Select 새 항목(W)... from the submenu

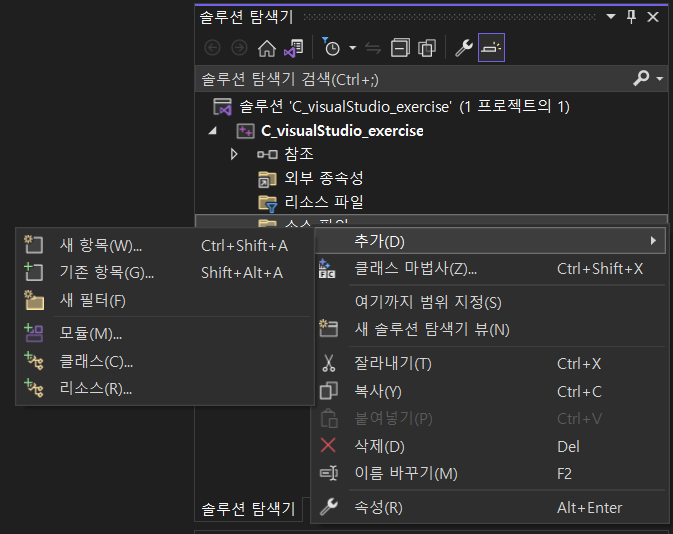click(x=101, y=245)
